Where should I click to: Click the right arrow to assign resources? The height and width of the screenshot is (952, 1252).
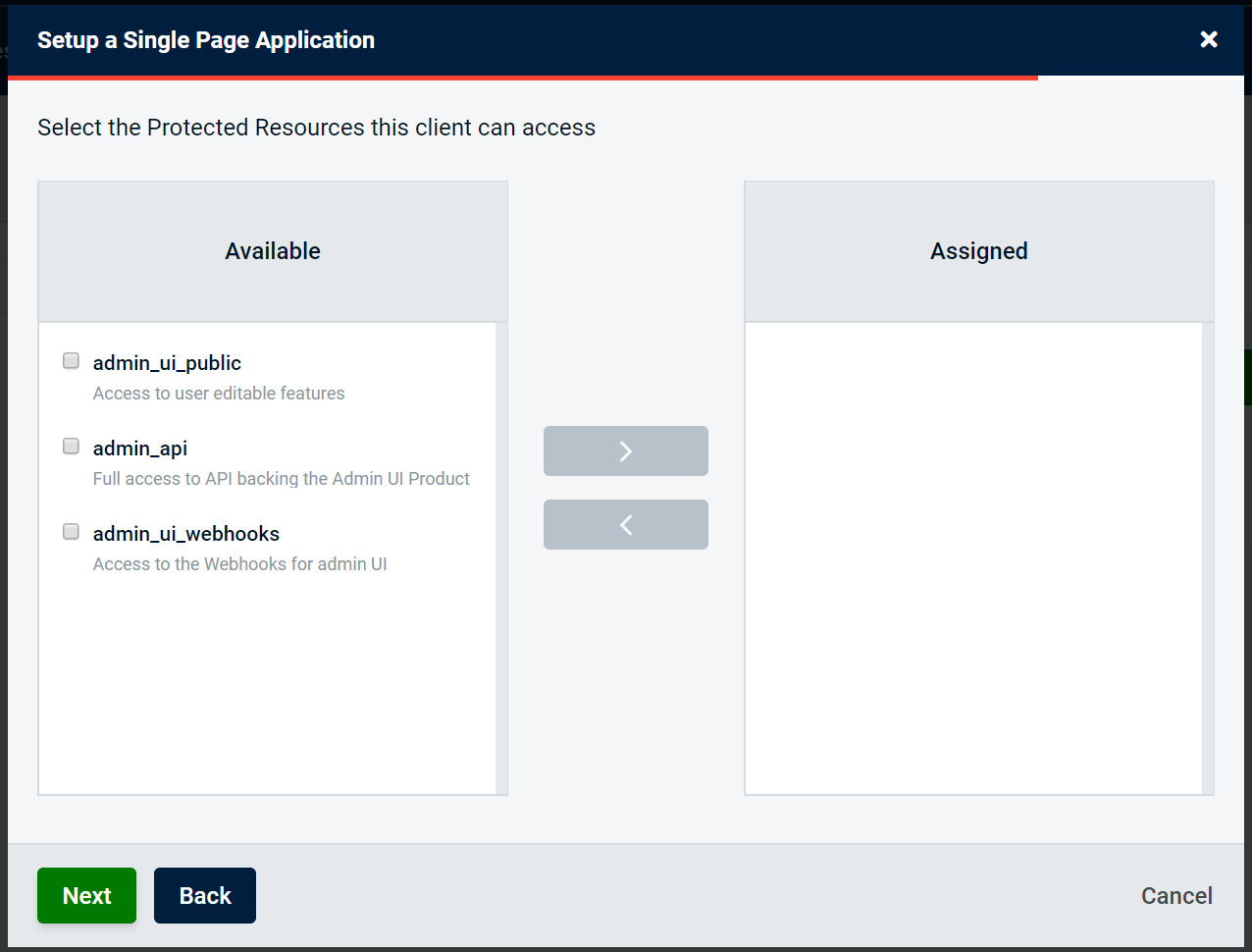click(x=626, y=450)
